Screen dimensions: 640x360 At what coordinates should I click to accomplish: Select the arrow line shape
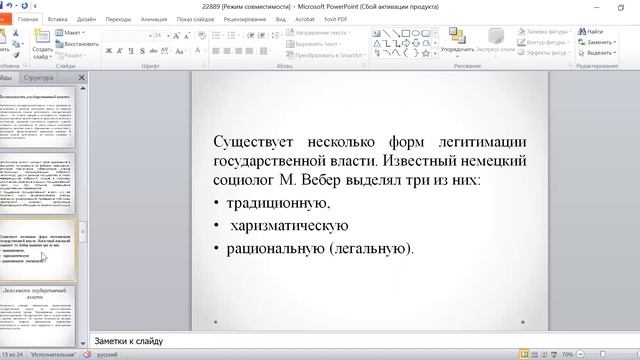click(396, 33)
